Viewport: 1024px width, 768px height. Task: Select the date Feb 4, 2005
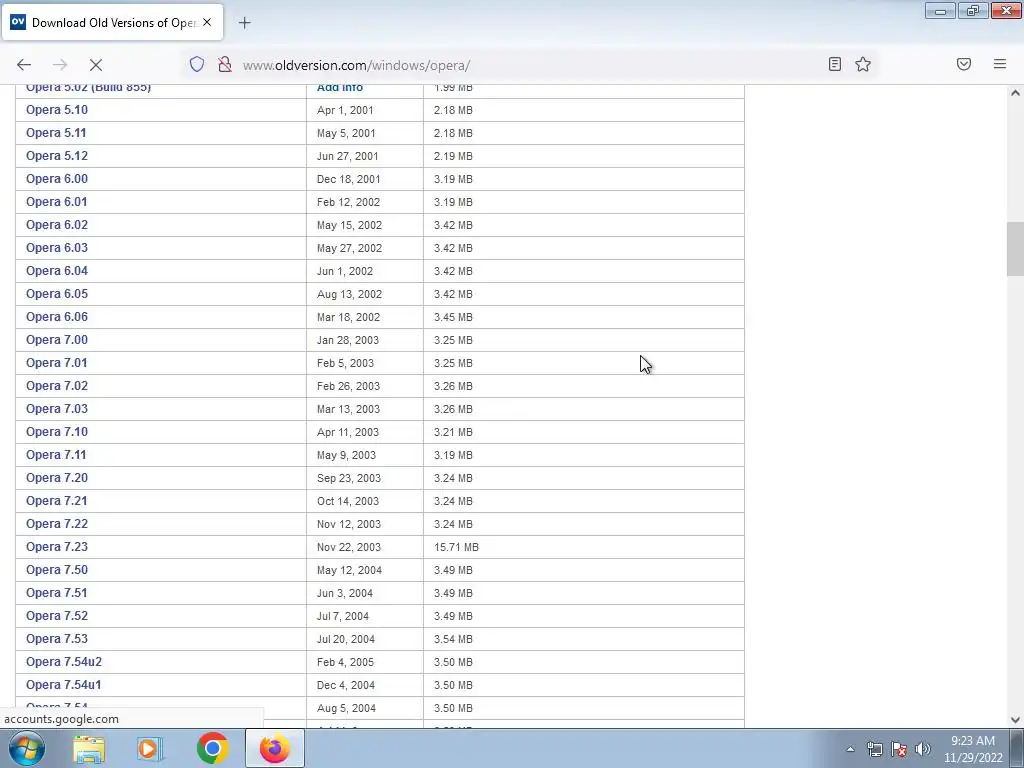[345, 662]
